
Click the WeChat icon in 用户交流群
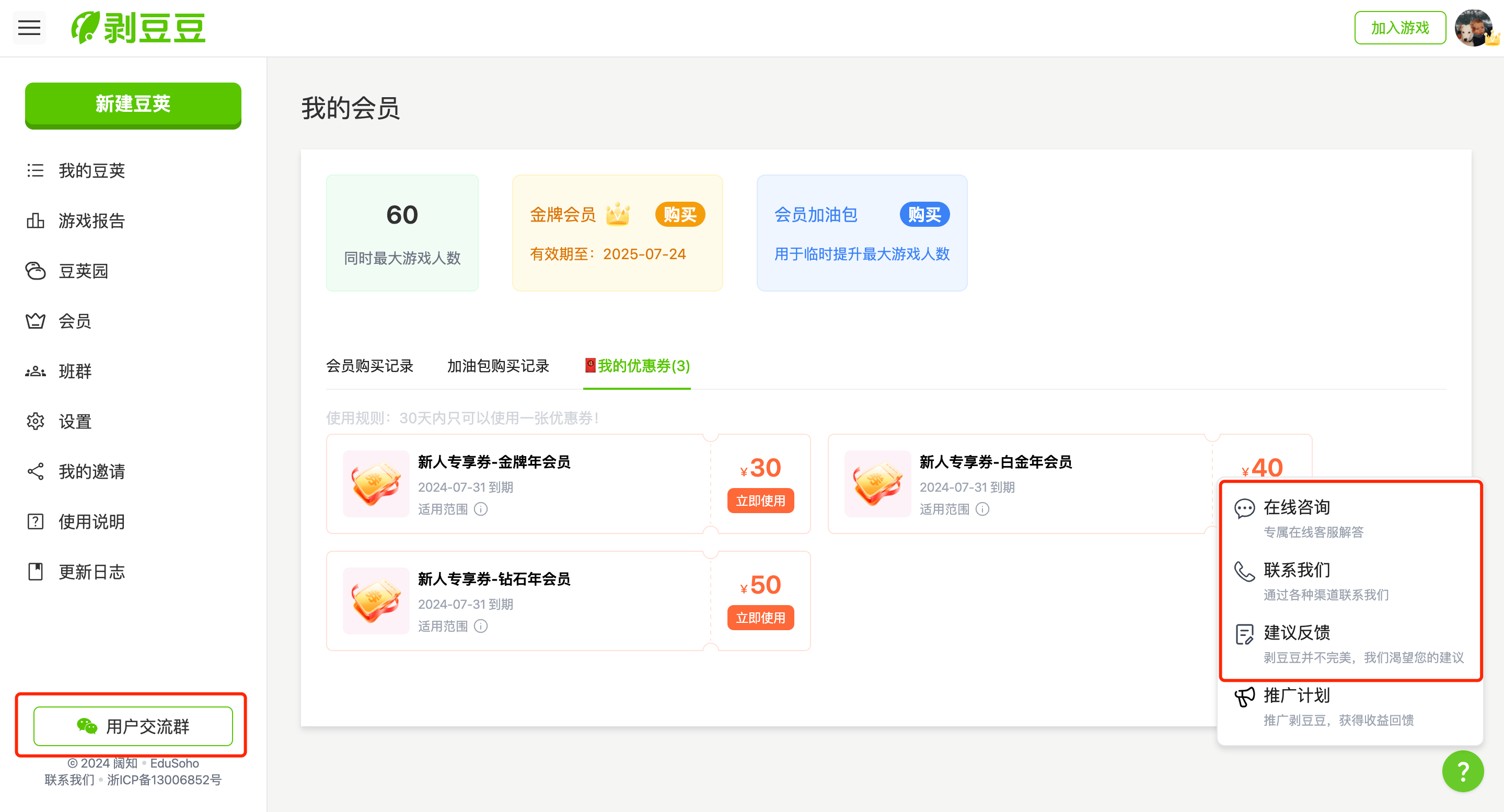click(87, 726)
